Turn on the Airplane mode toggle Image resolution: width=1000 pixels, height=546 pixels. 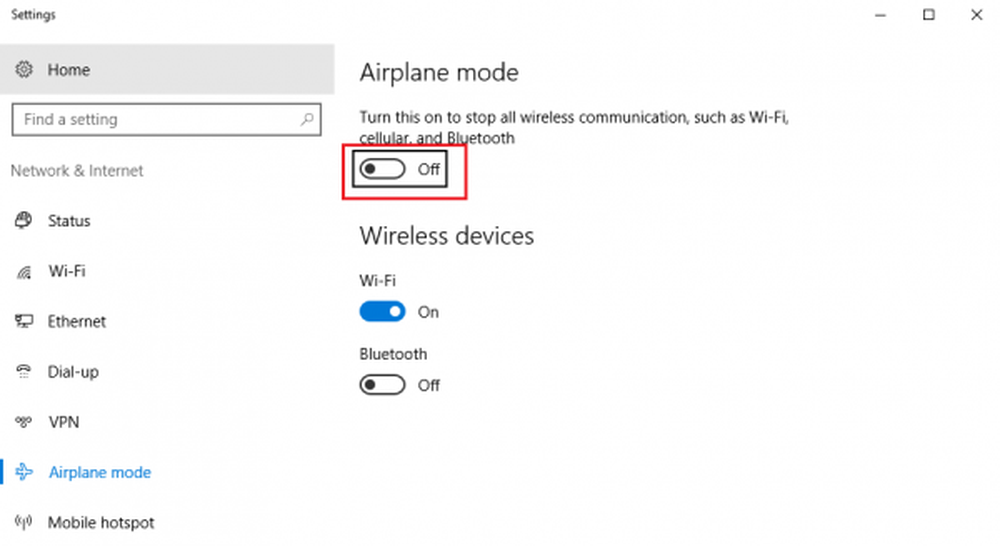(383, 169)
